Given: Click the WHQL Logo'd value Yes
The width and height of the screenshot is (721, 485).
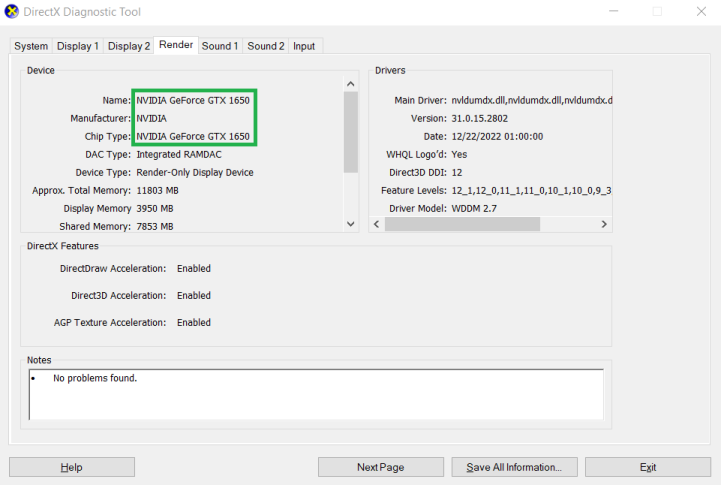Looking at the screenshot, I should click(x=459, y=154).
